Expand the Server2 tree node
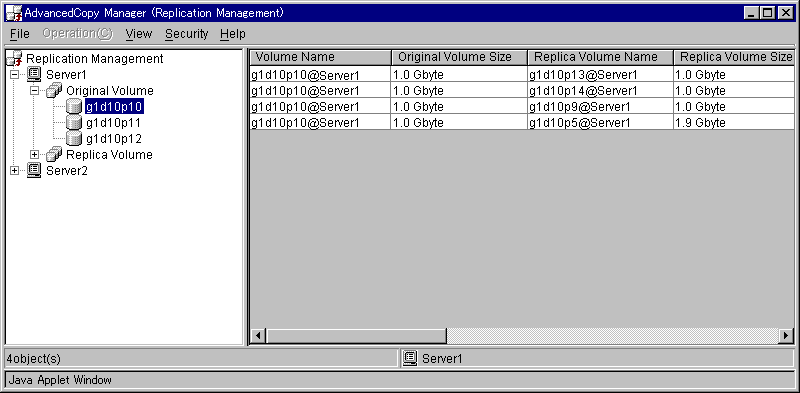 [14, 170]
